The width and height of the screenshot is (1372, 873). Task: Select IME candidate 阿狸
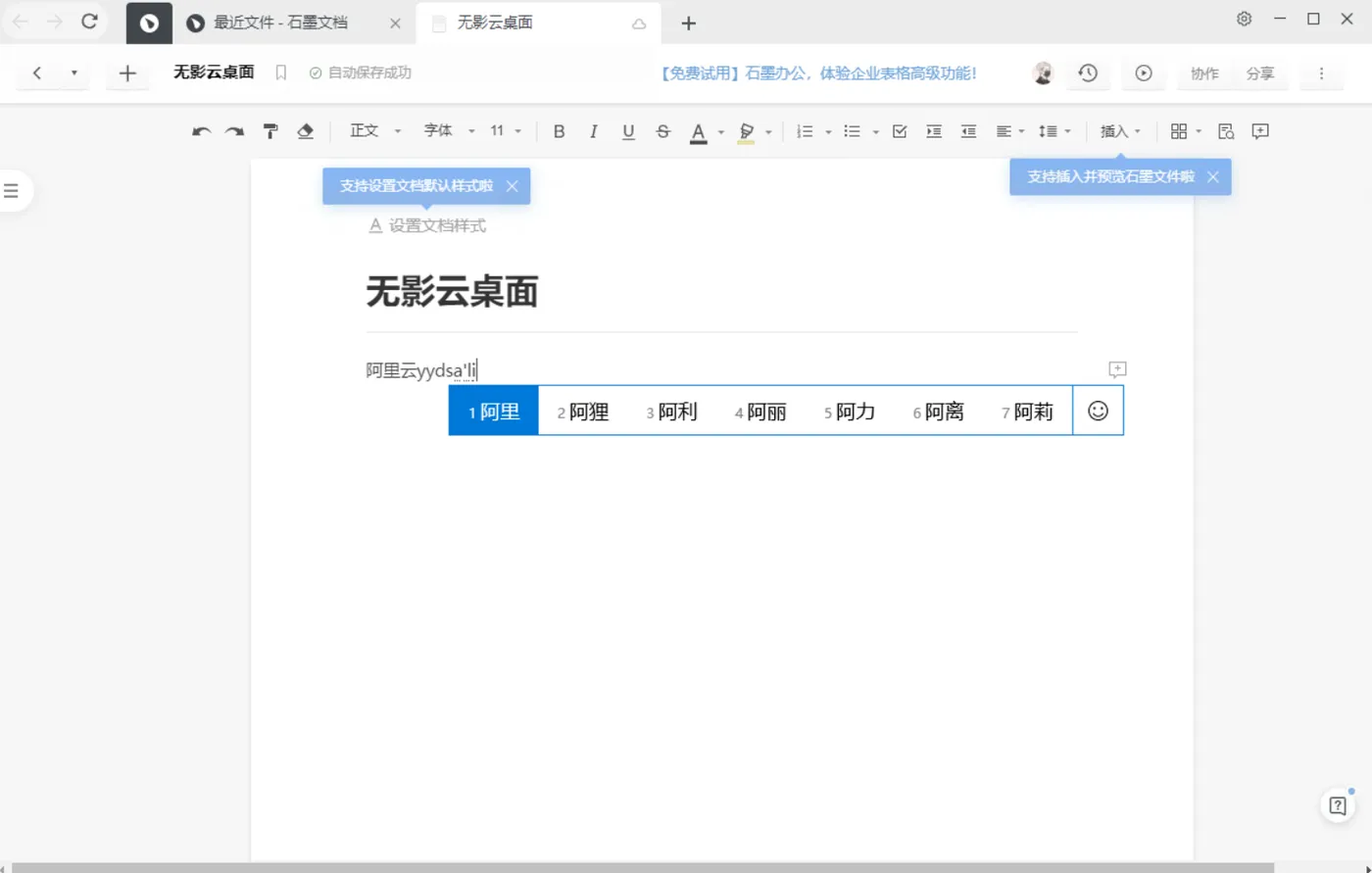click(x=583, y=412)
